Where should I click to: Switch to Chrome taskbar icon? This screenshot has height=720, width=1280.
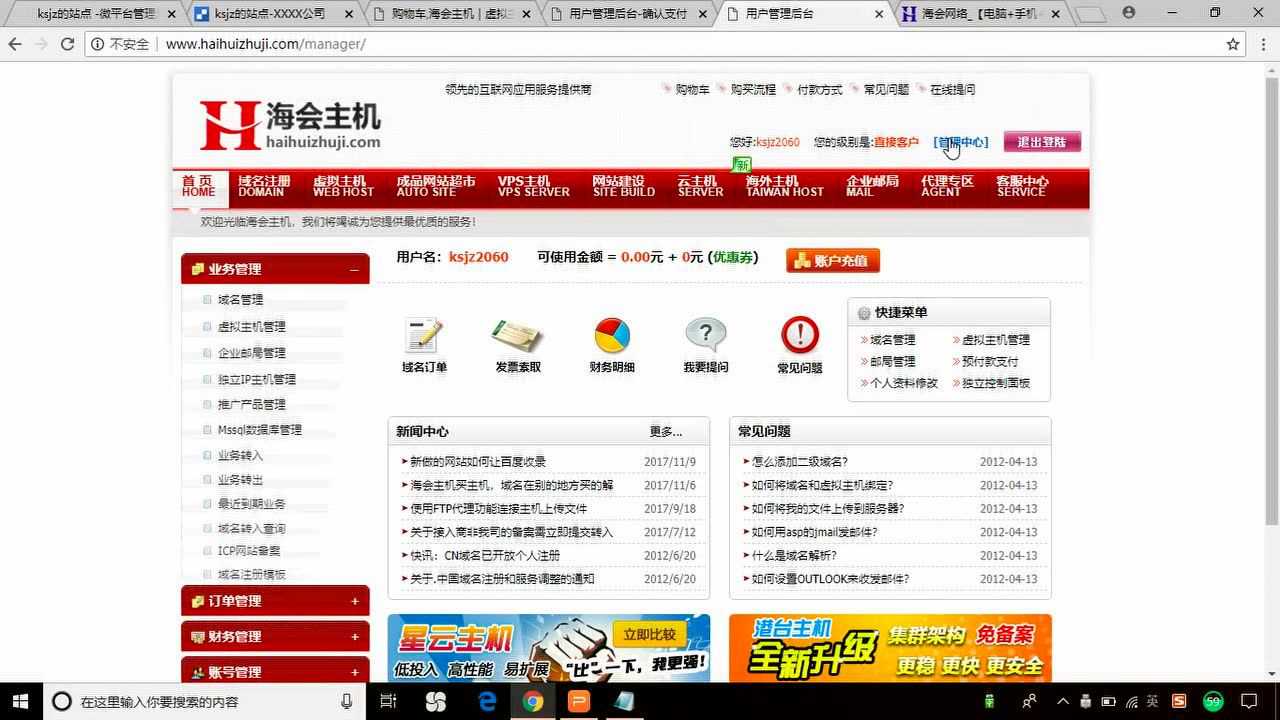[533, 701]
